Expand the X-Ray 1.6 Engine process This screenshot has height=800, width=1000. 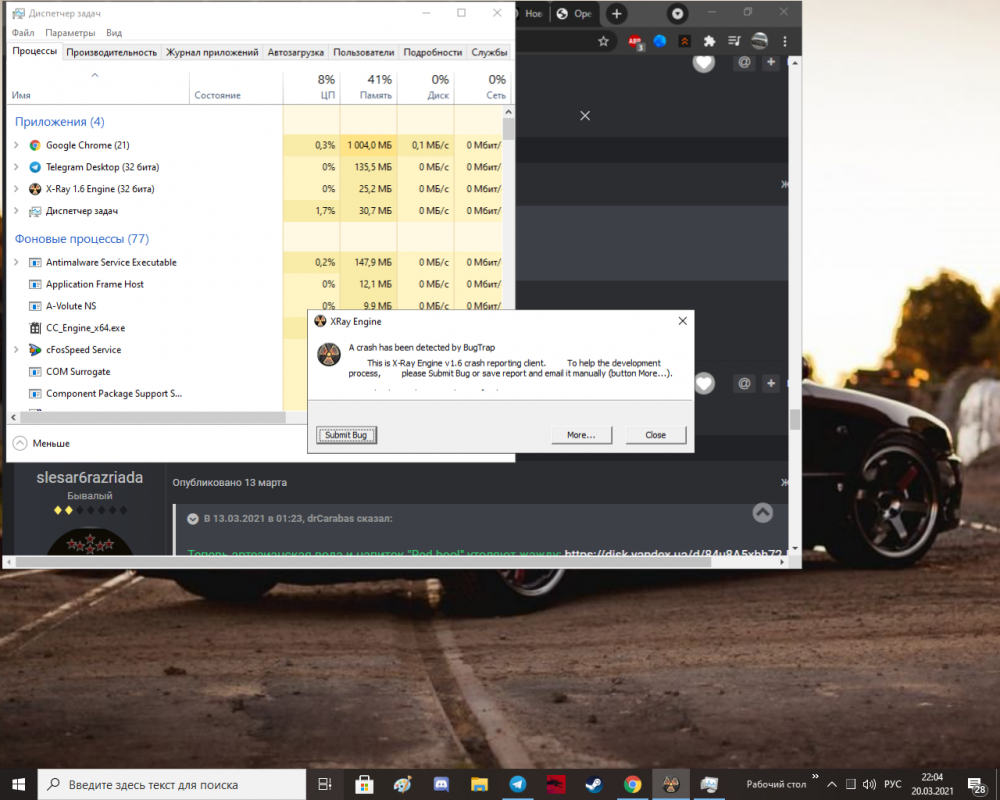coord(16,189)
